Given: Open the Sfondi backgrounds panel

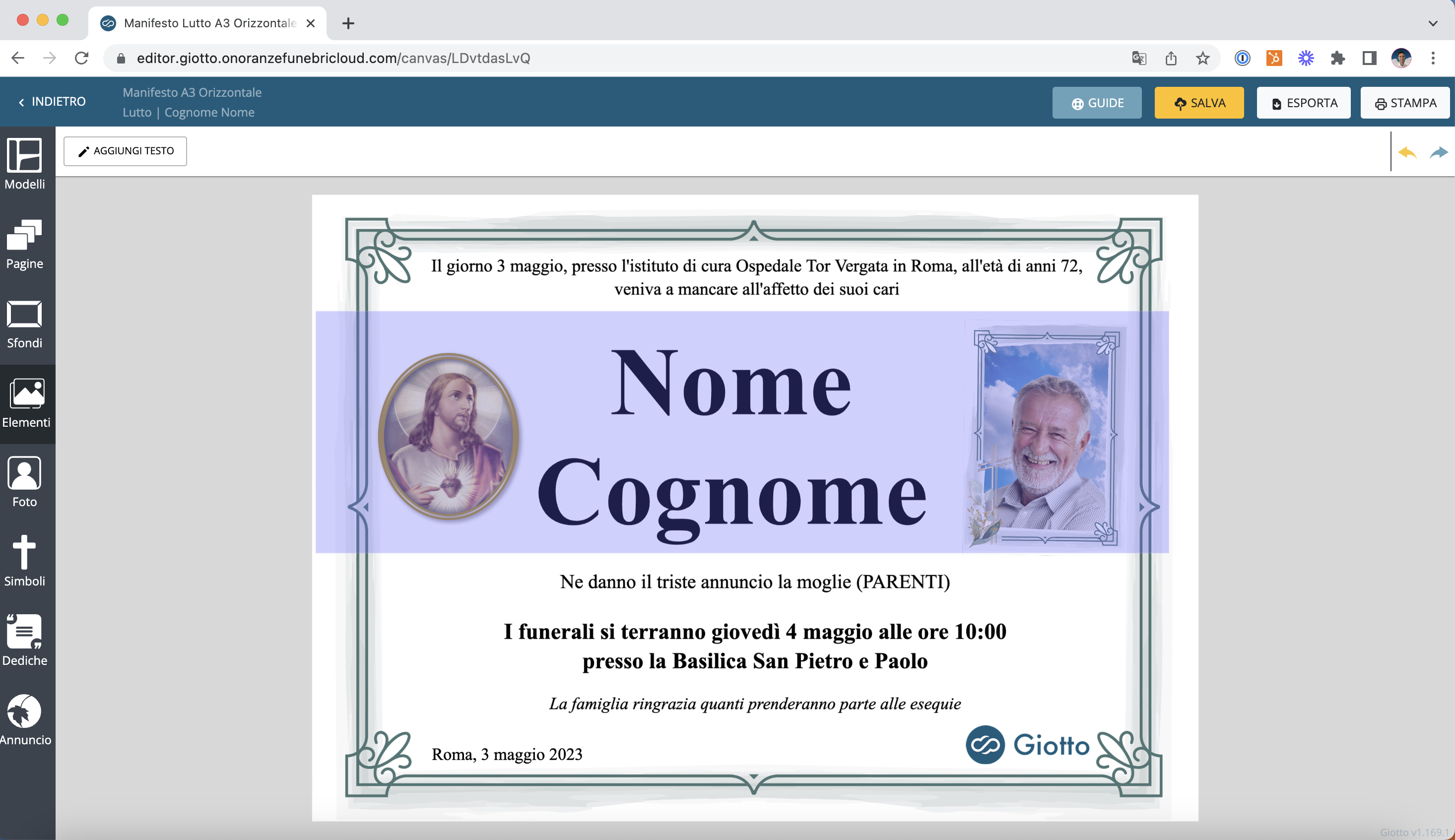Looking at the screenshot, I should (x=24, y=323).
